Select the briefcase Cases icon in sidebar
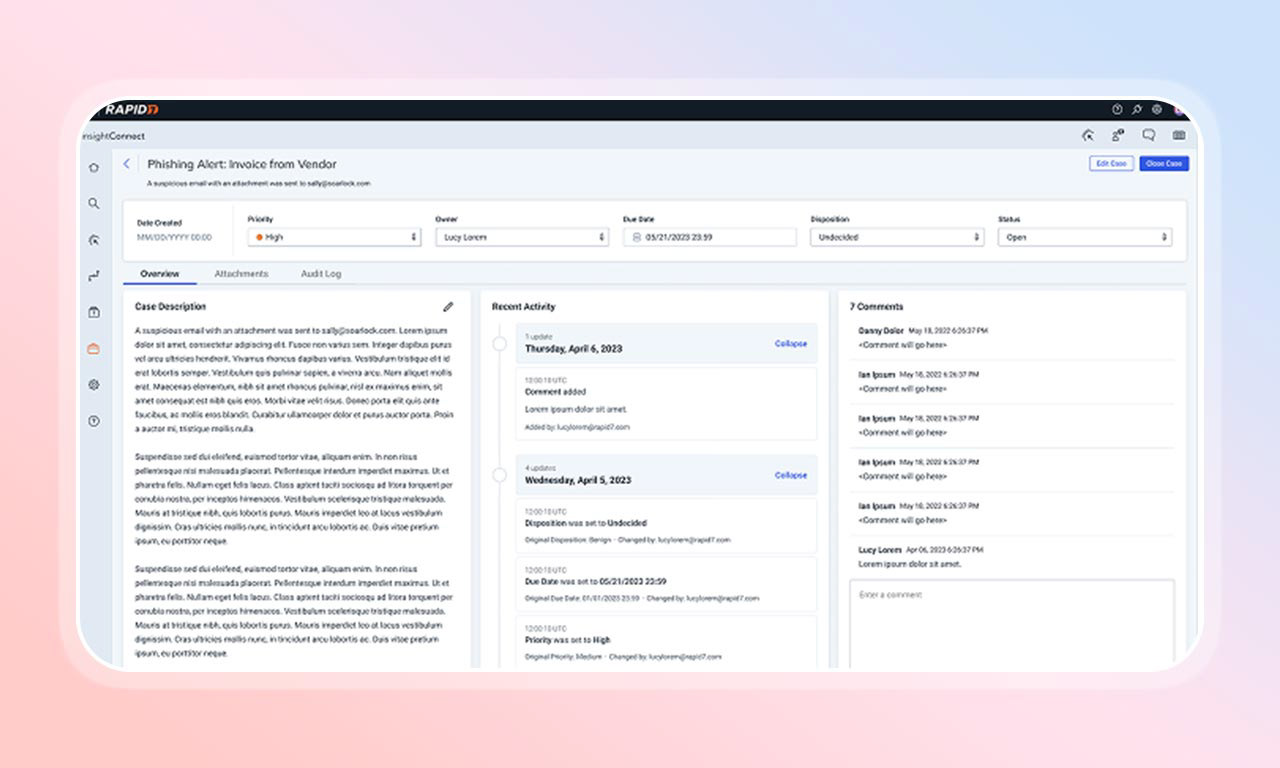1280x768 pixels. point(94,348)
